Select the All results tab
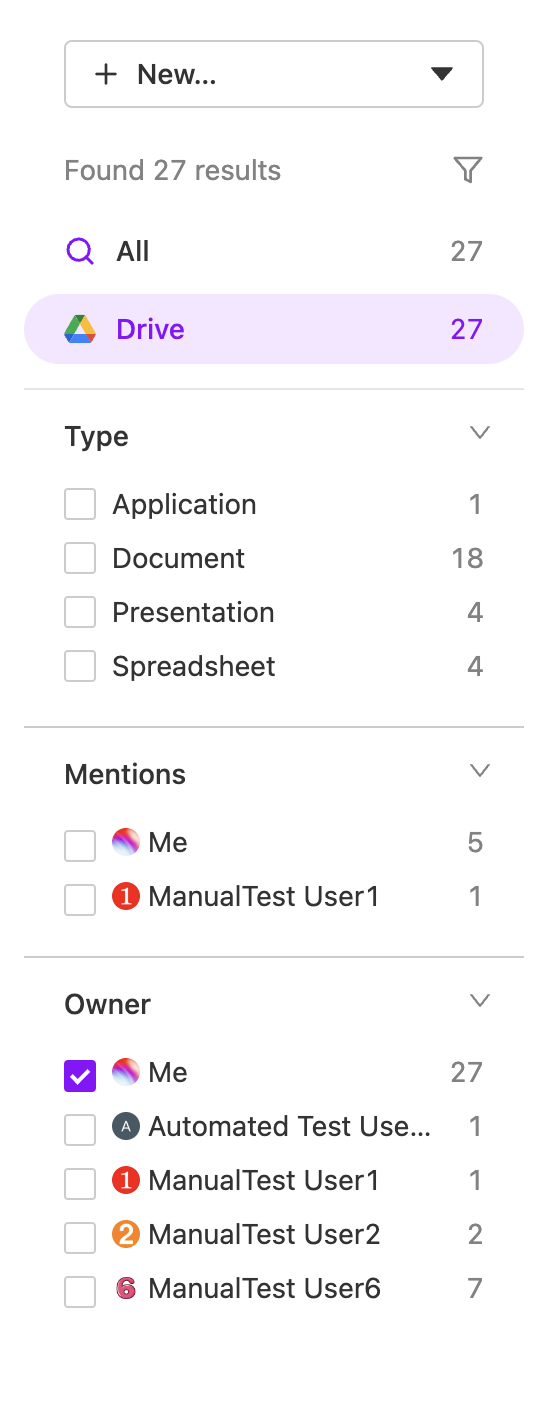The height and width of the screenshot is (1402, 560). 274,251
